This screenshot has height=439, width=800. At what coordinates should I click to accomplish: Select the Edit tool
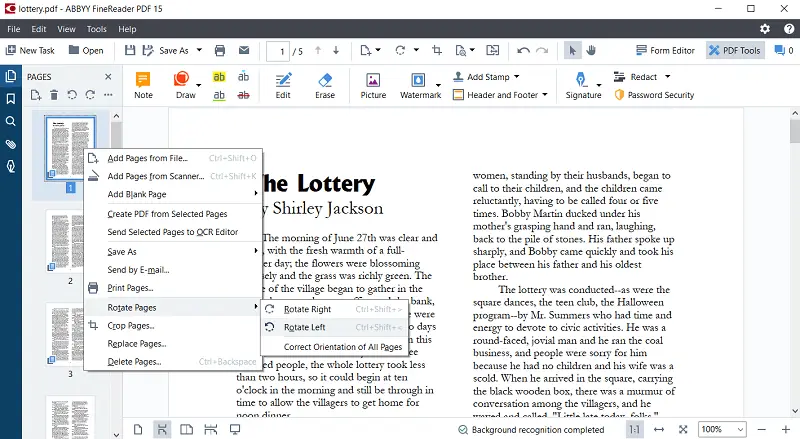coord(283,86)
